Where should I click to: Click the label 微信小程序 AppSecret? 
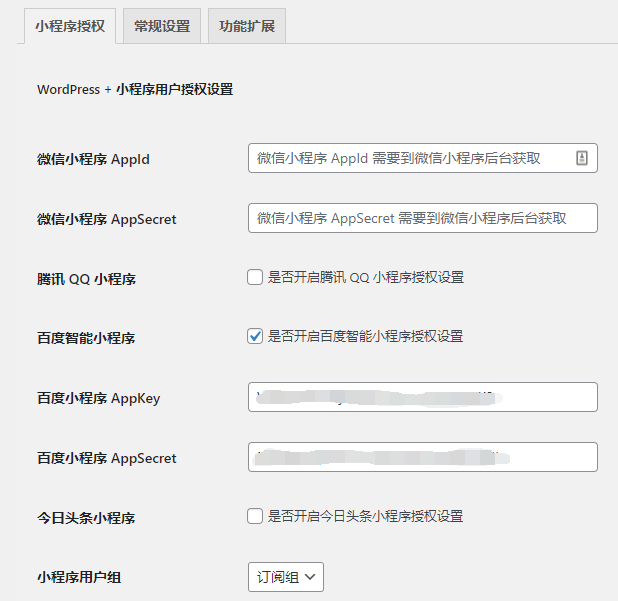click(106, 219)
